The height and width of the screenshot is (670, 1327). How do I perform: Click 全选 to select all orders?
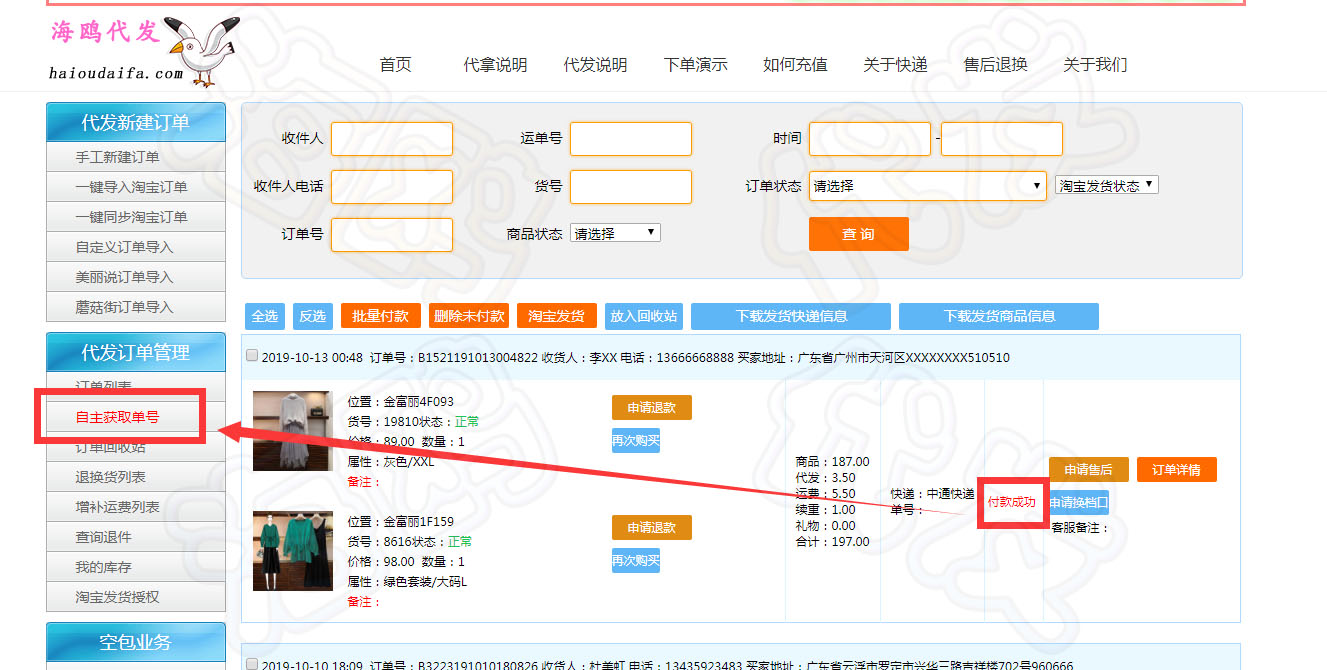265,316
